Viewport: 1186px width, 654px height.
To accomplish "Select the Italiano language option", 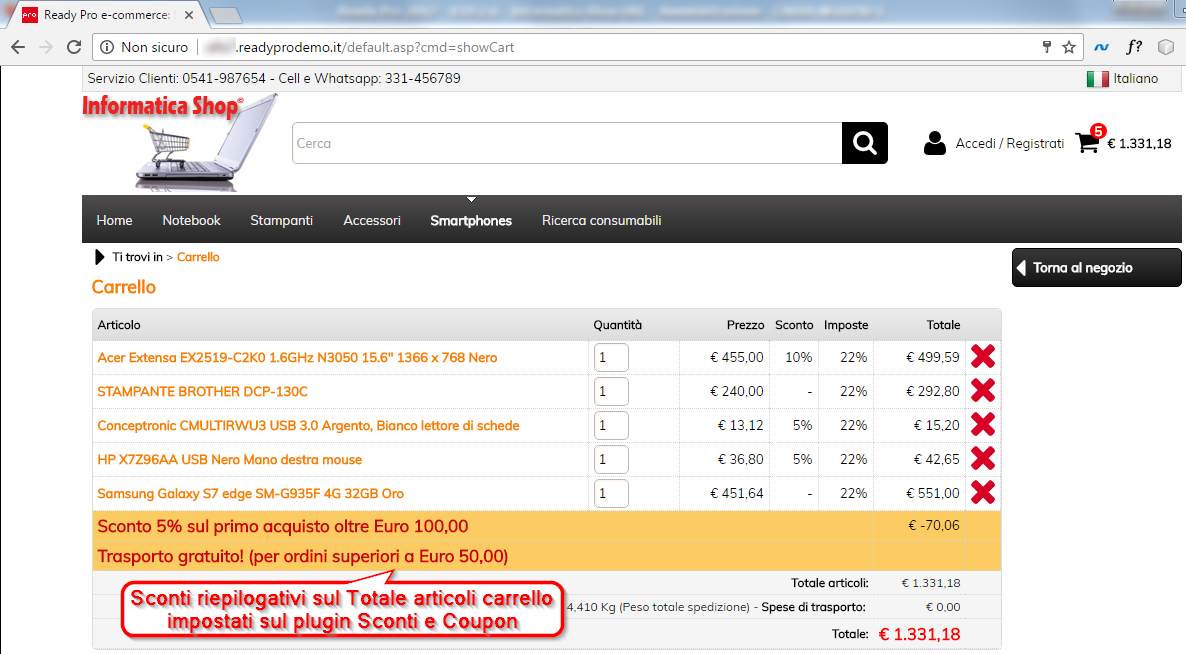I will (x=1135, y=79).
